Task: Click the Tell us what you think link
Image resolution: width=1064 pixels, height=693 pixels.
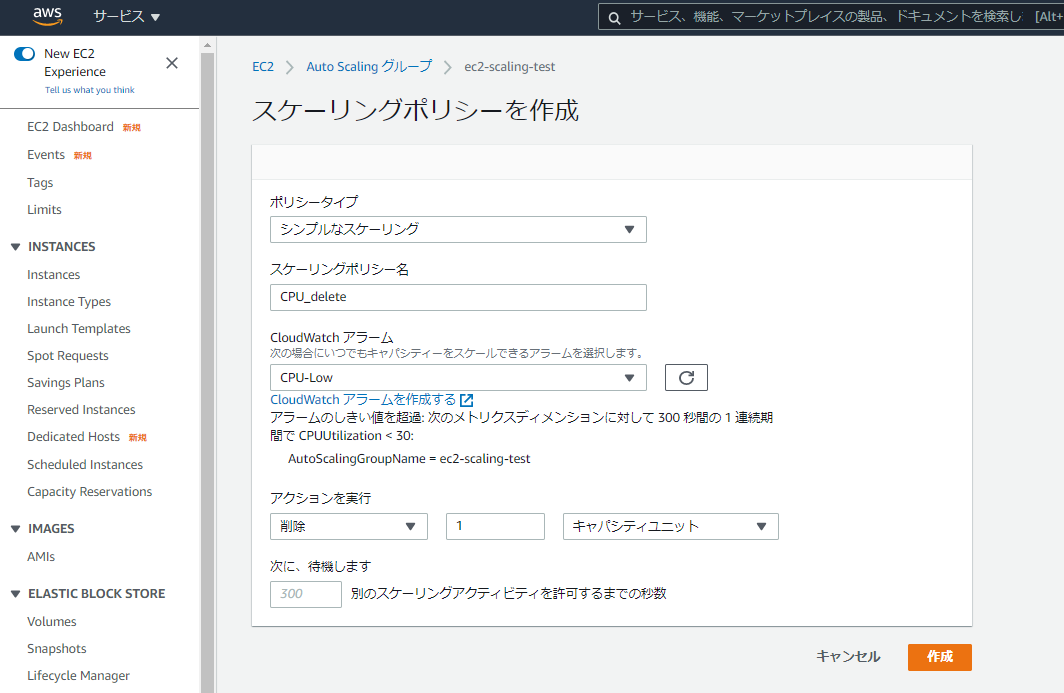Action: (x=90, y=90)
